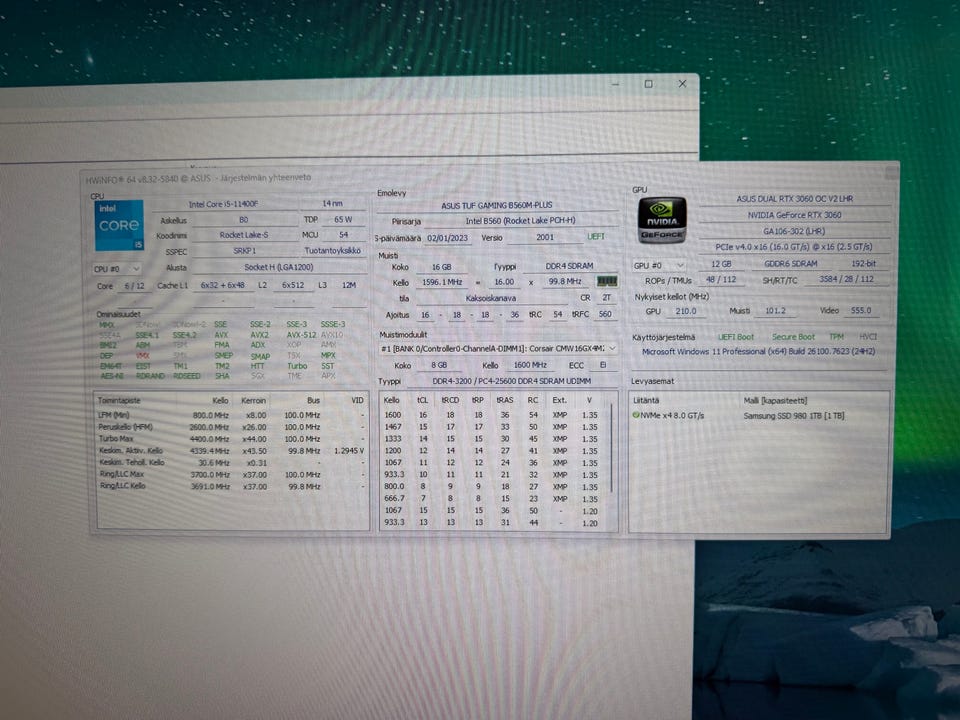Image resolution: width=960 pixels, height=720 pixels.
Task: Click the BIOS date 02/01/2023
Action: coord(448,238)
